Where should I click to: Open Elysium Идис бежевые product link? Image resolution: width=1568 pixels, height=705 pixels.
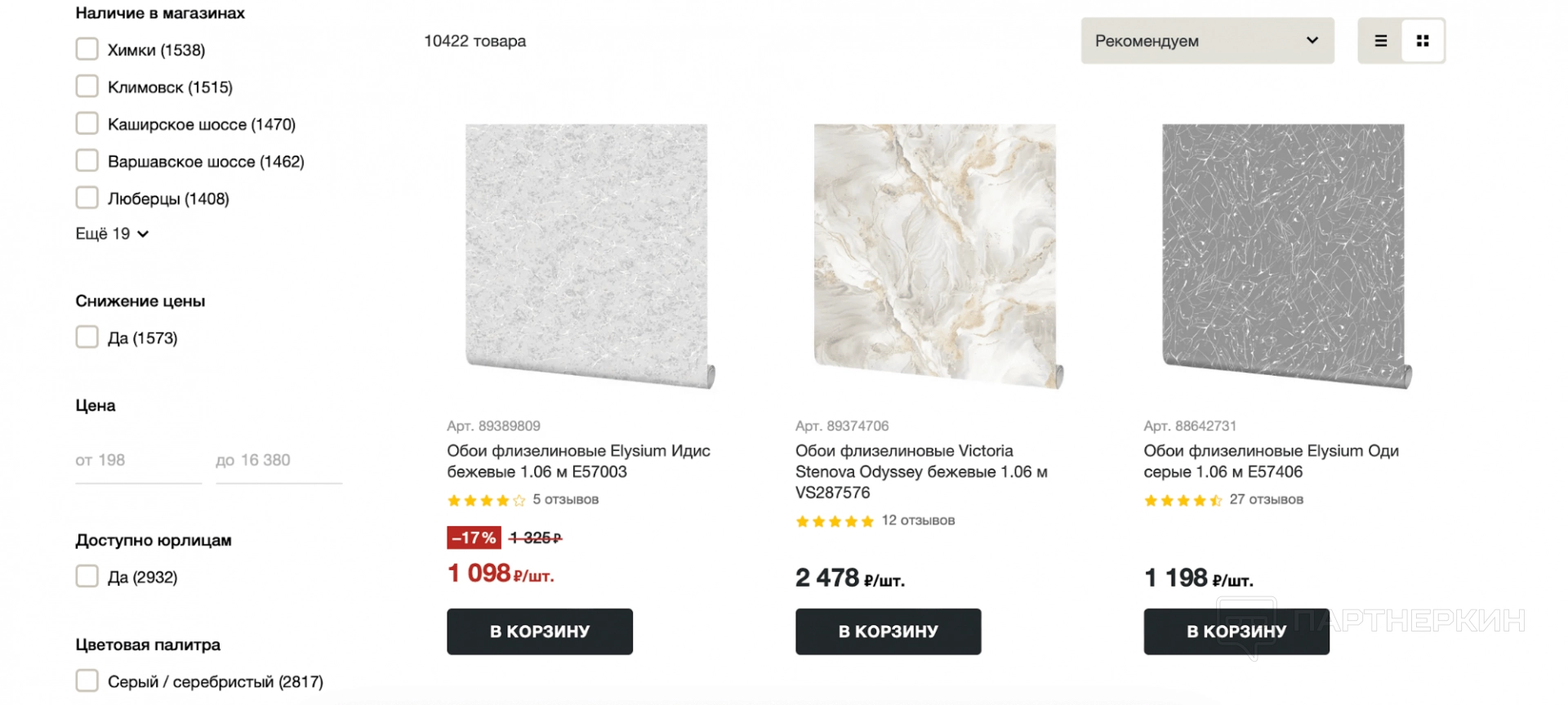(x=577, y=461)
